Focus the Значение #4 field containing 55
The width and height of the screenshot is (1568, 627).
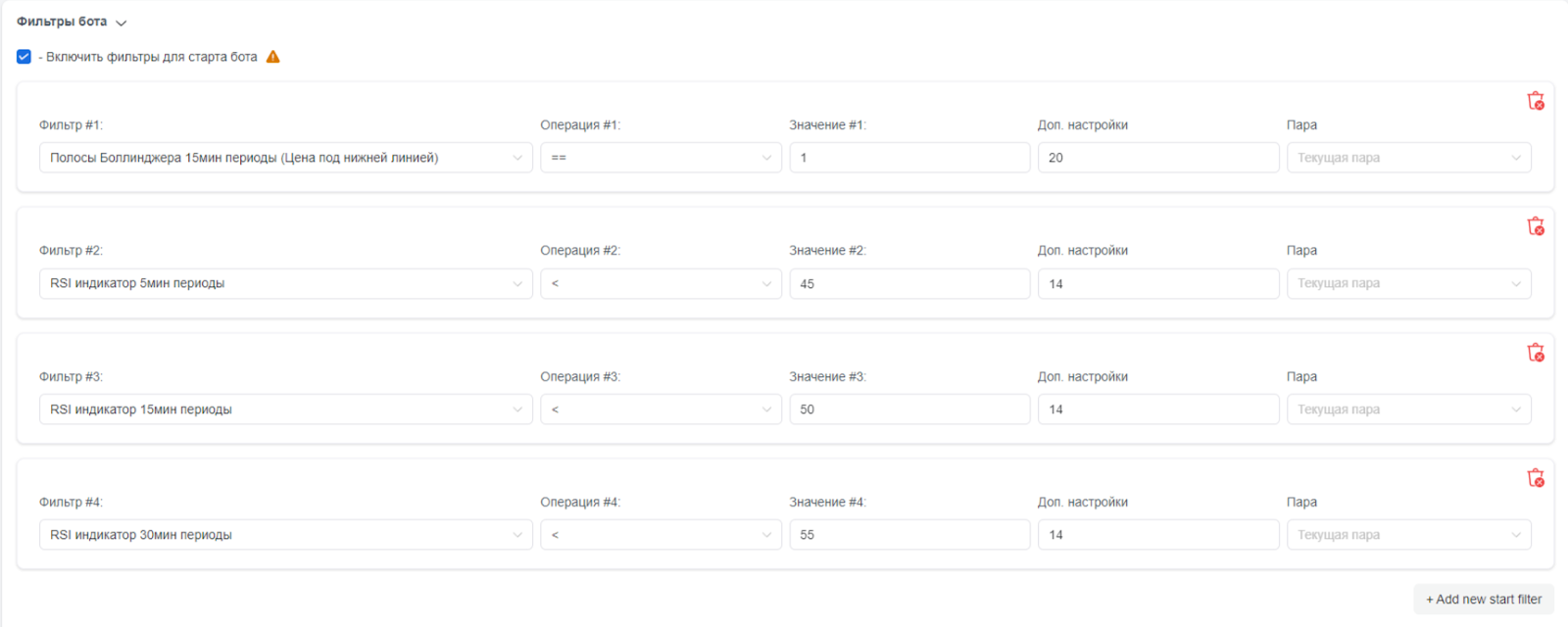(x=909, y=535)
